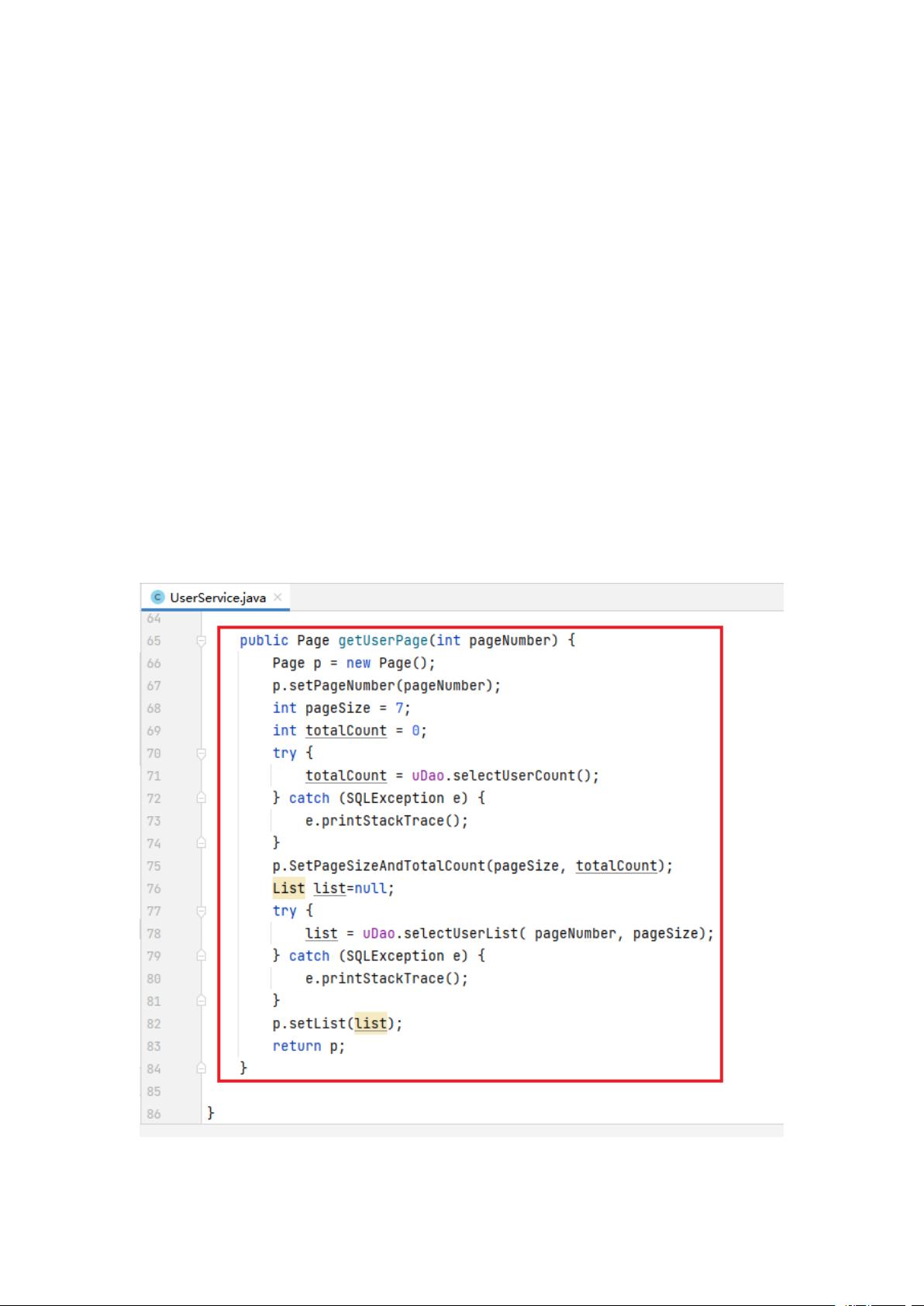This screenshot has height=1306, width=924.
Task: Click line number 75 in the gutter
Action: [x=153, y=866]
